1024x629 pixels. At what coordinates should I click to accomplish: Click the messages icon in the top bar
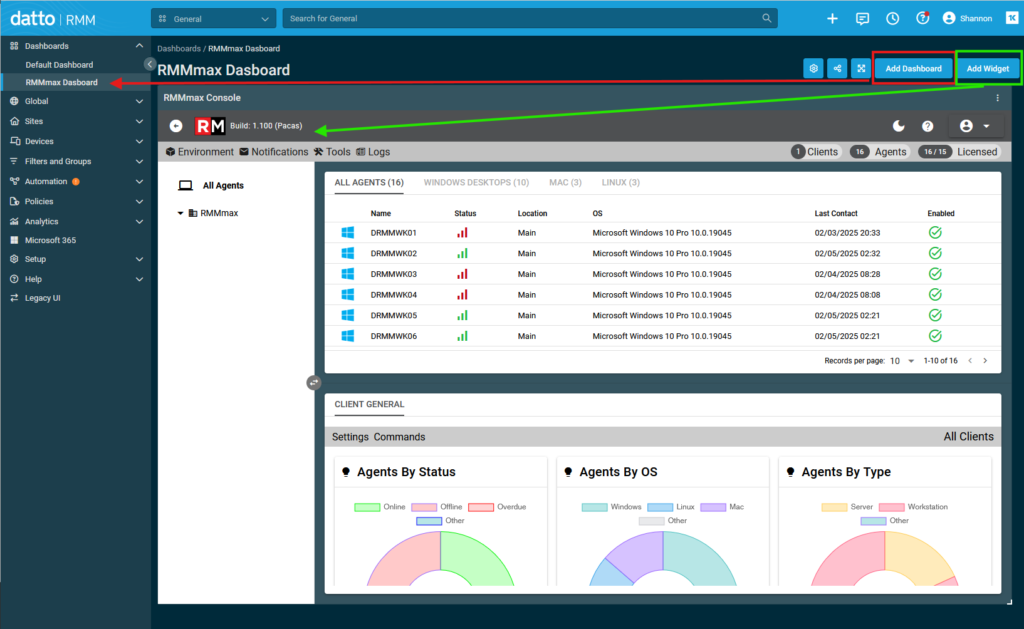point(861,17)
